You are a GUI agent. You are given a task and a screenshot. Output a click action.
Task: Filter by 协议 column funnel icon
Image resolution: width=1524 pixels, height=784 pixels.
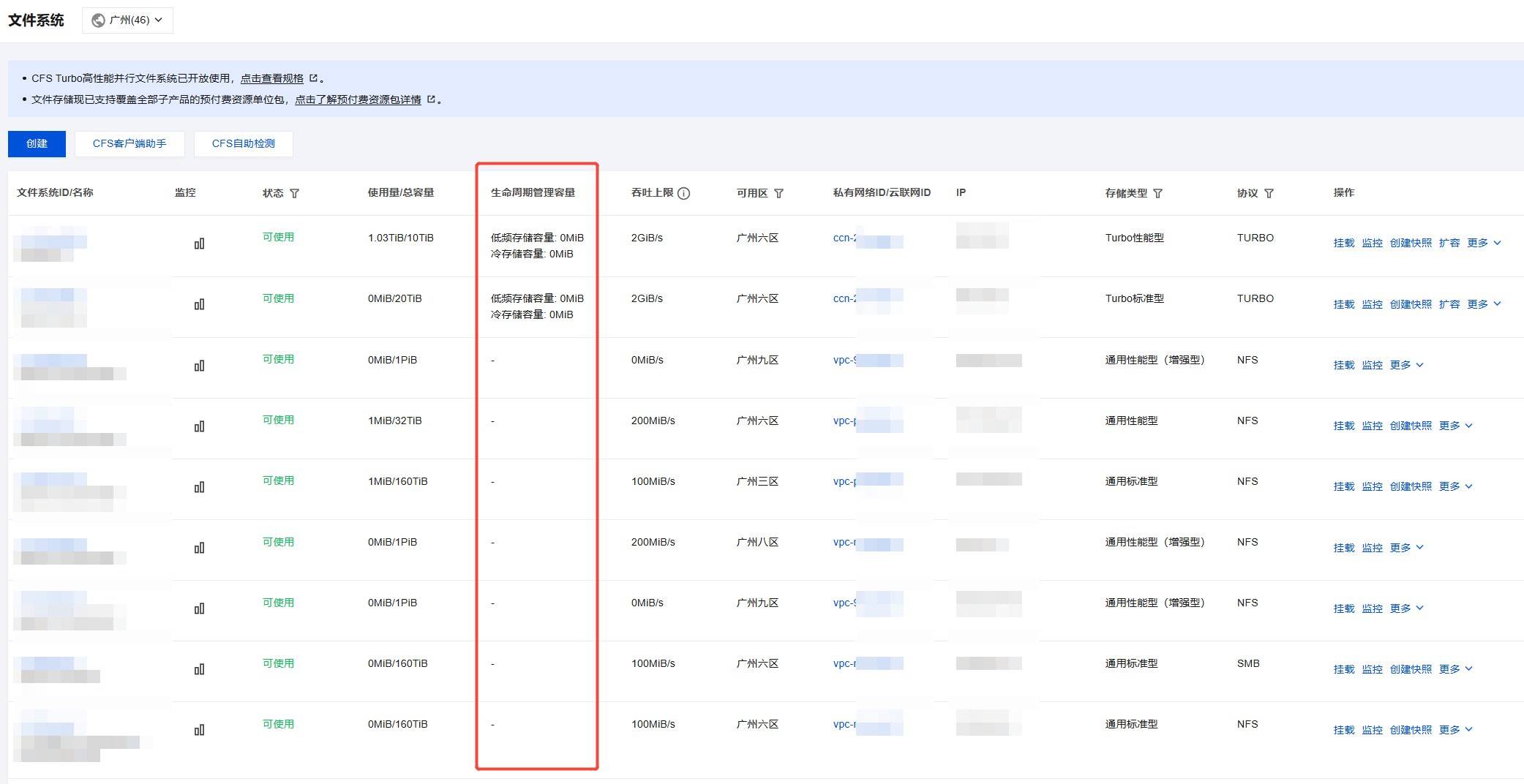[x=1269, y=194]
